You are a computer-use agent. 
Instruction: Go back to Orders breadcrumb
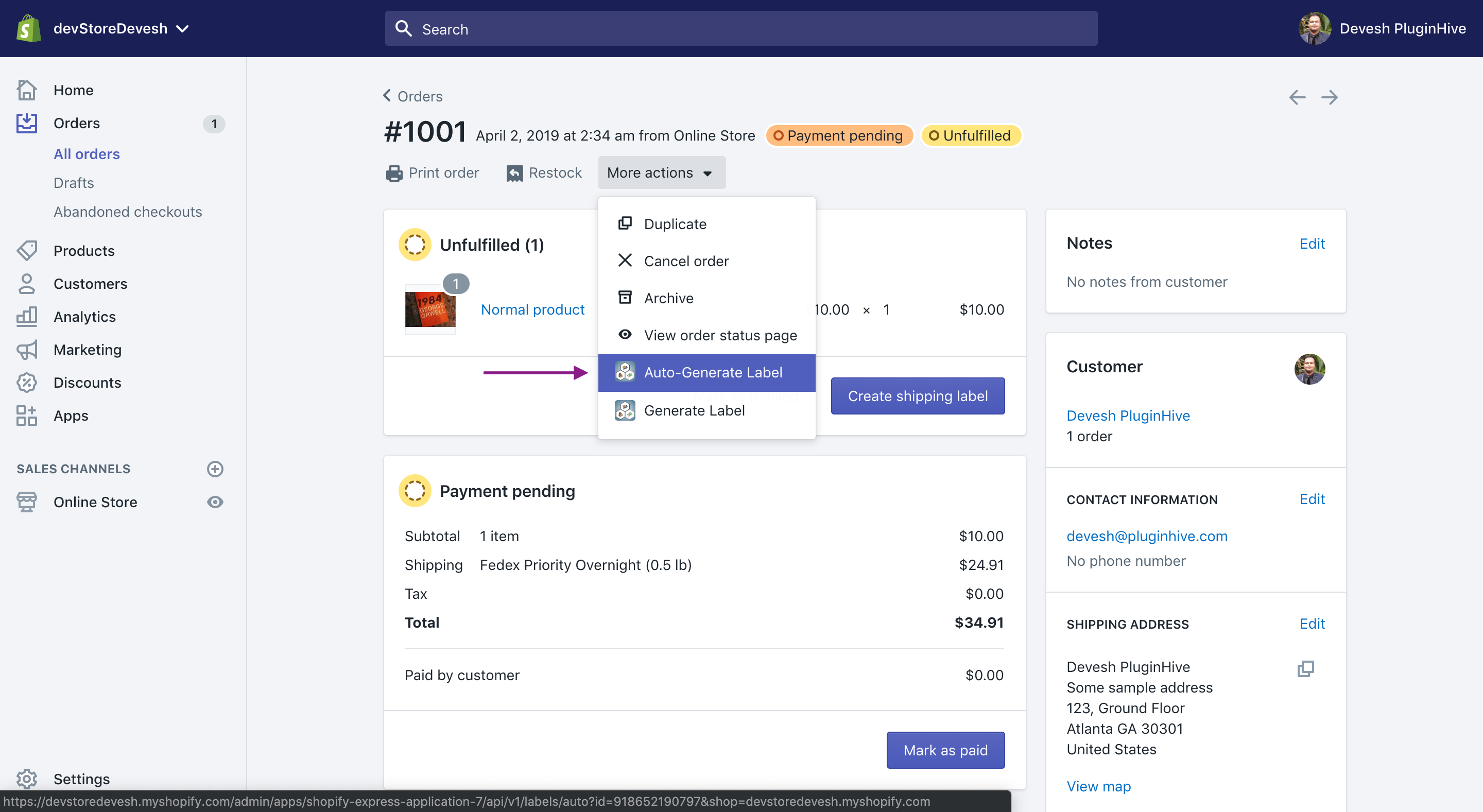point(413,96)
